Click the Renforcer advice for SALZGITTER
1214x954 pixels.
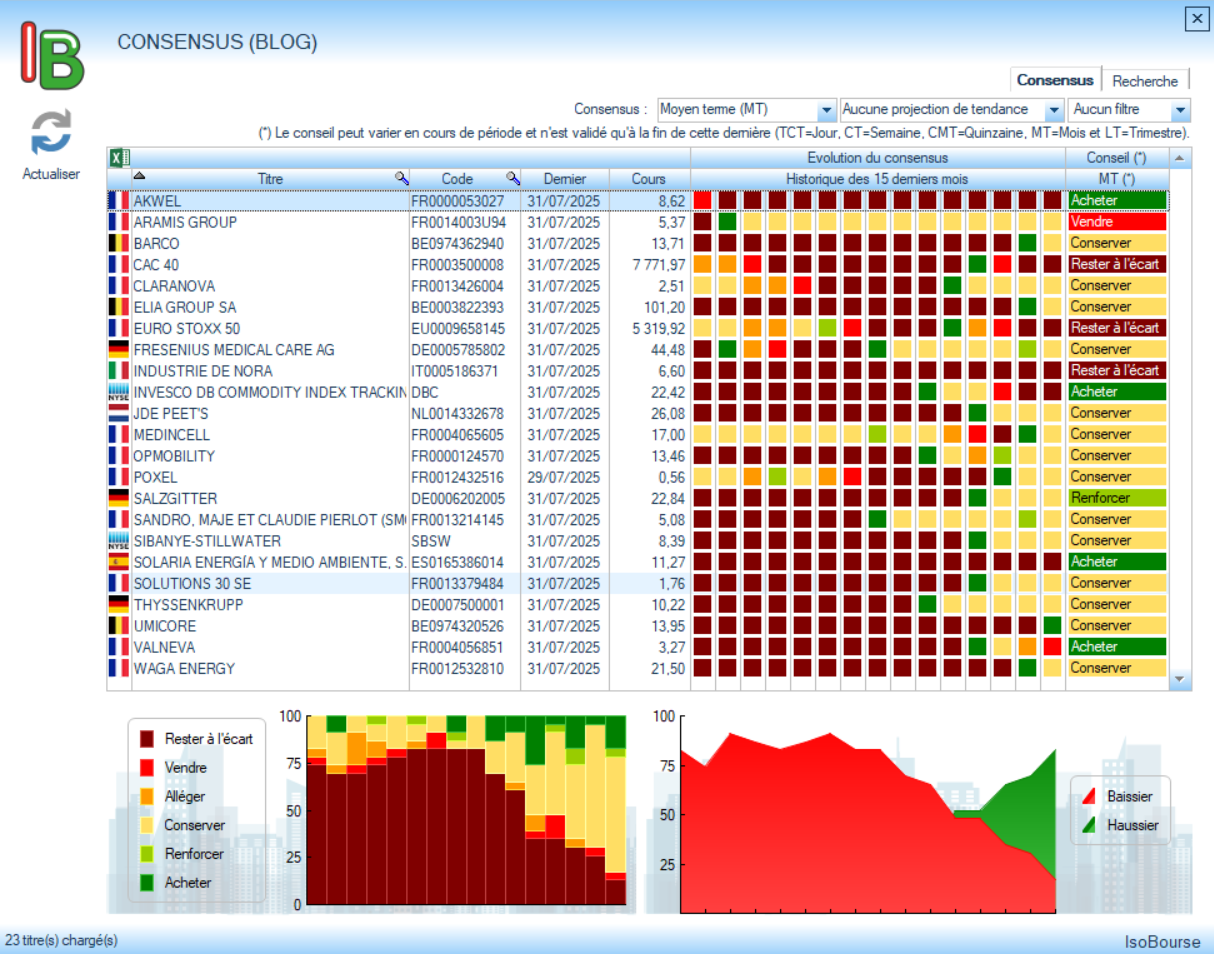click(1117, 498)
